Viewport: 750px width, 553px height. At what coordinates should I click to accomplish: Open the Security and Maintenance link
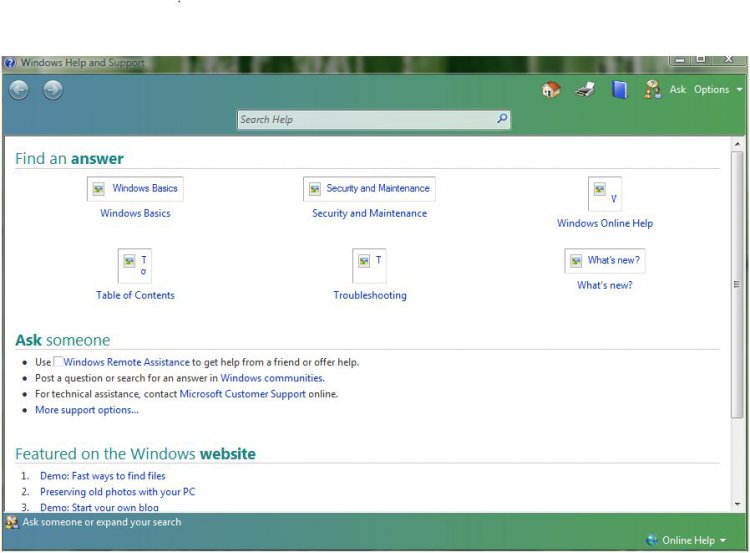click(x=369, y=213)
